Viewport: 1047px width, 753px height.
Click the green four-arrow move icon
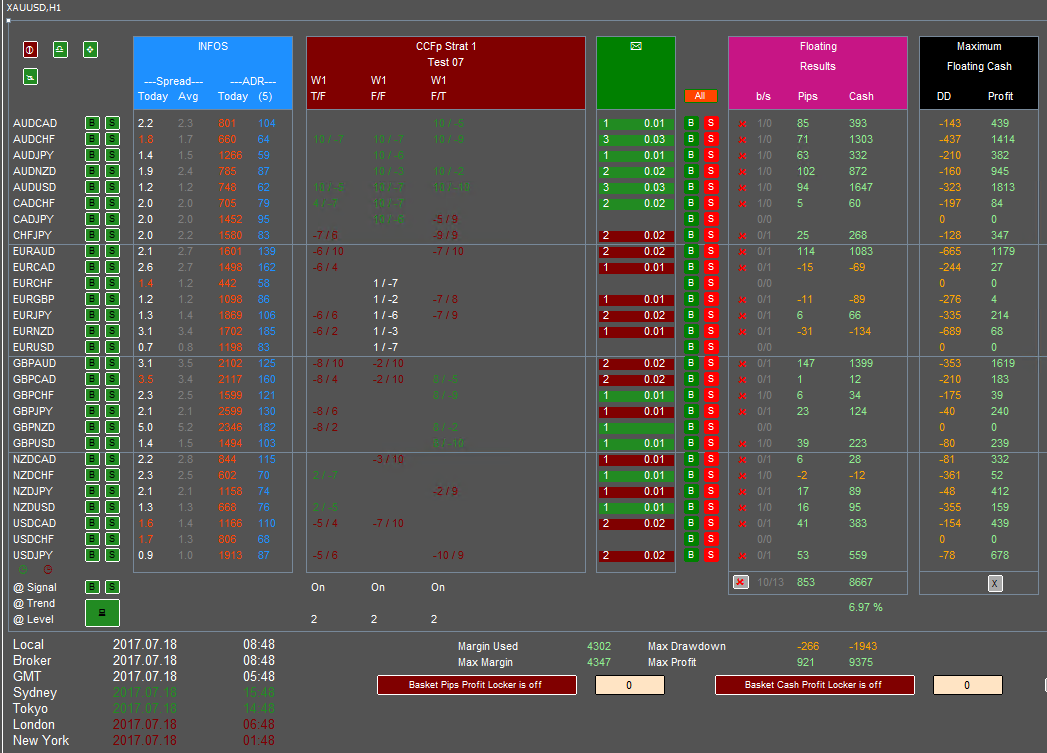pos(90,49)
